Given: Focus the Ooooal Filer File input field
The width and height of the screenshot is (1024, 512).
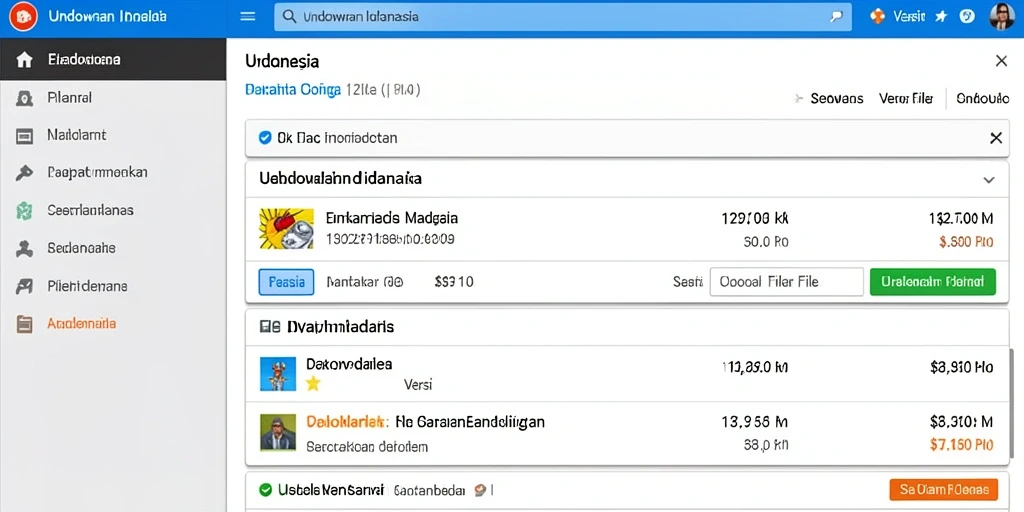Looking at the screenshot, I should (786, 282).
